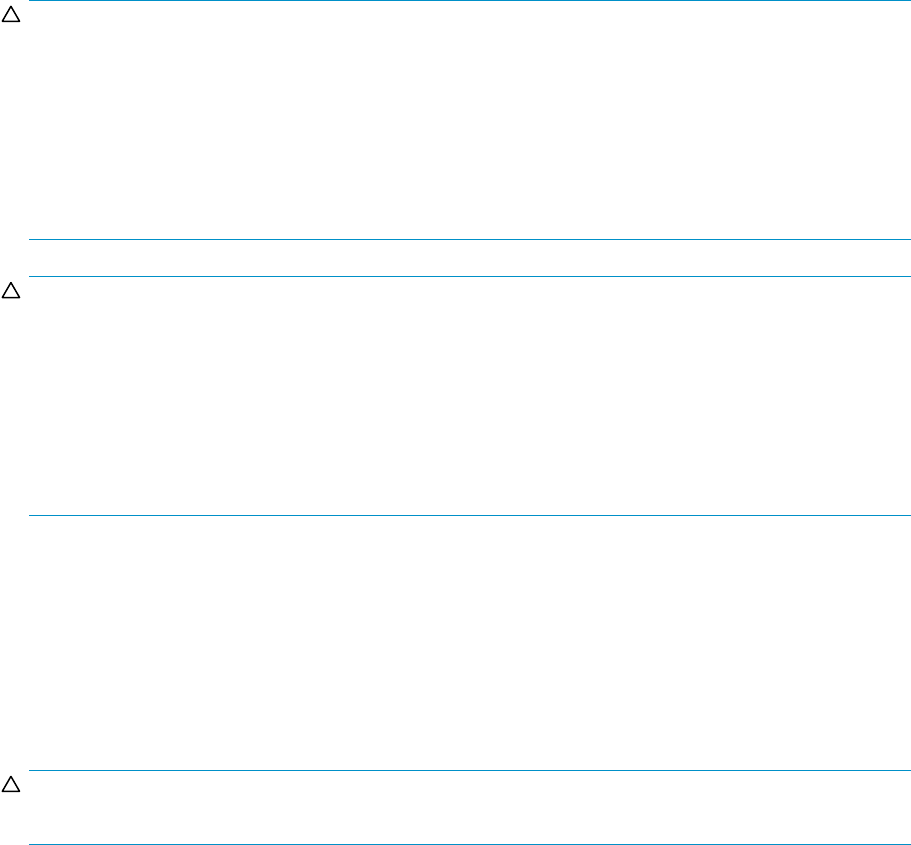The height and width of the screenshot is (845, 911).
Task: Click the blue rule closing the second caution box
Action: [469, 515]
